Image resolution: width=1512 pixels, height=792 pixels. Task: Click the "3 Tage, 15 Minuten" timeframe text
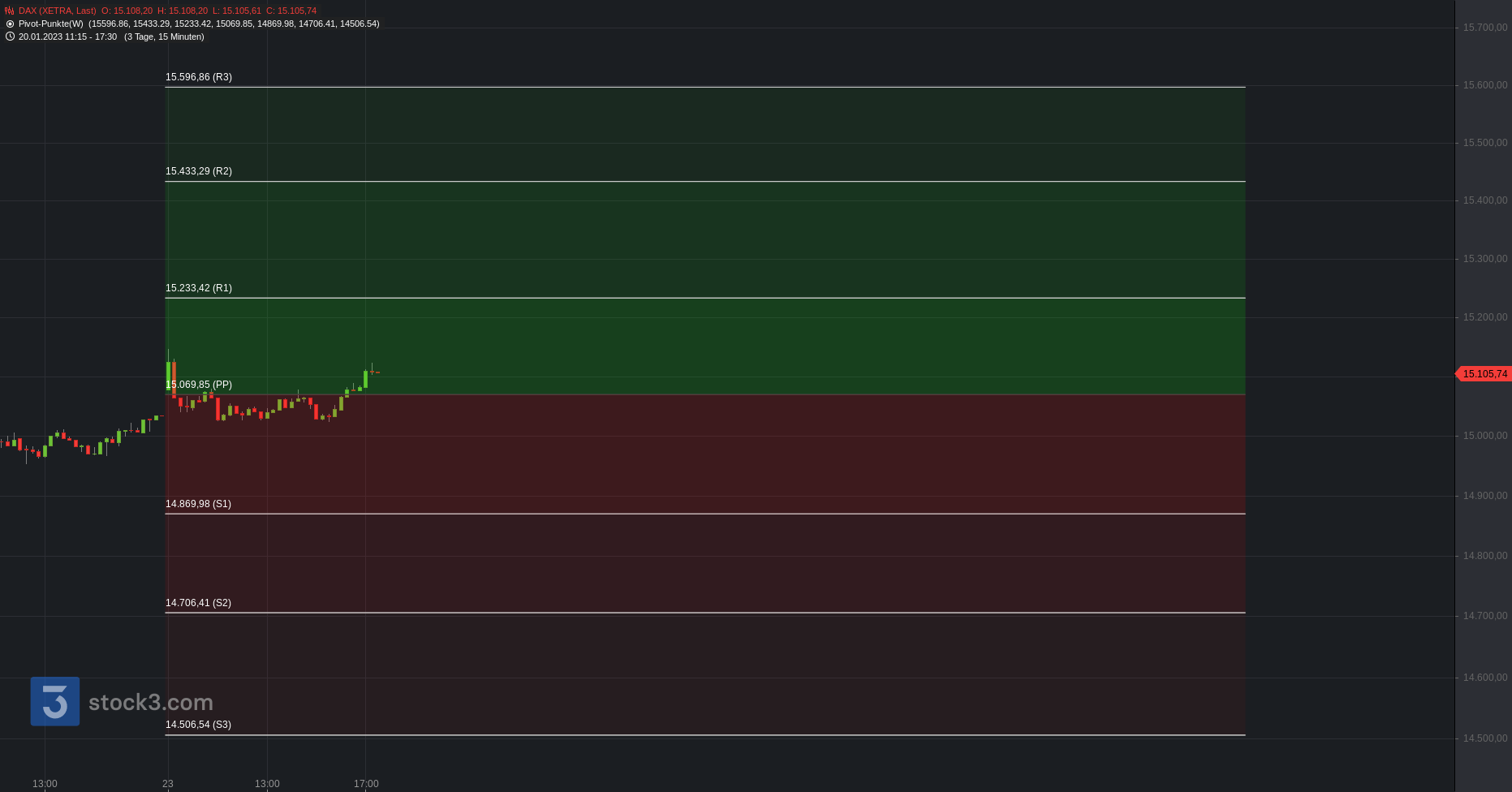click(164, 37)
